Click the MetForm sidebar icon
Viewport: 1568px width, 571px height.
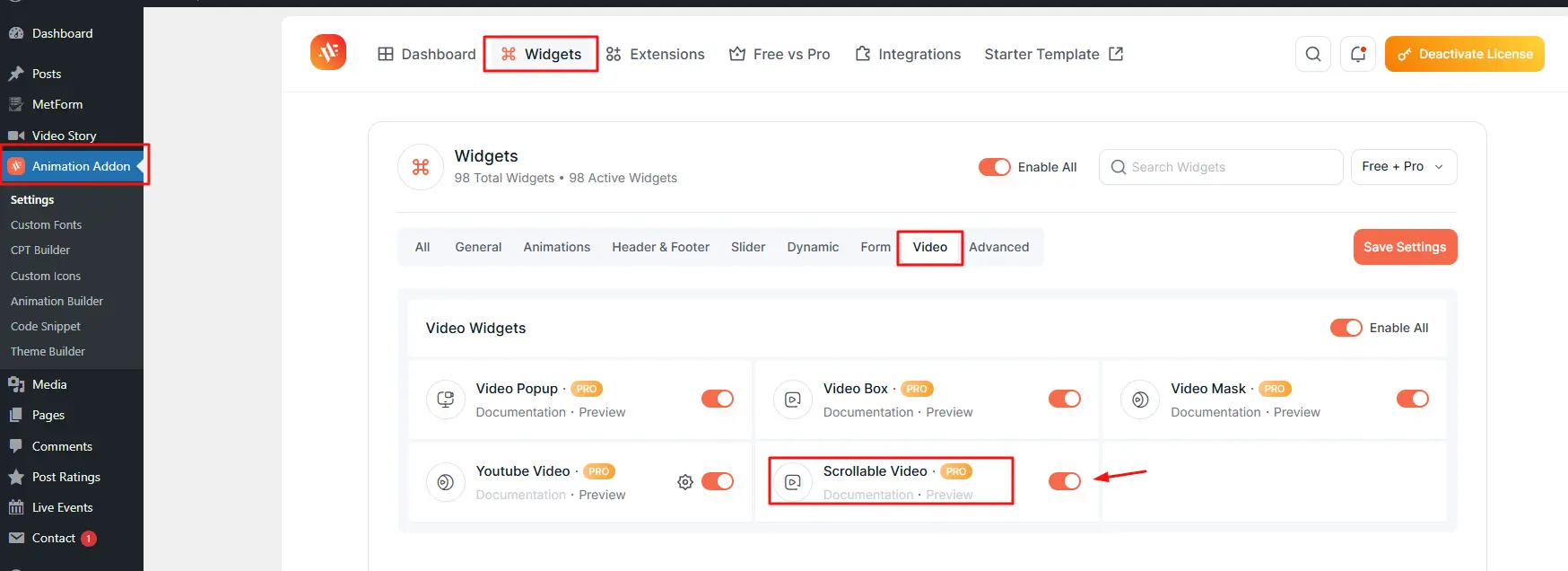point(16,104)
